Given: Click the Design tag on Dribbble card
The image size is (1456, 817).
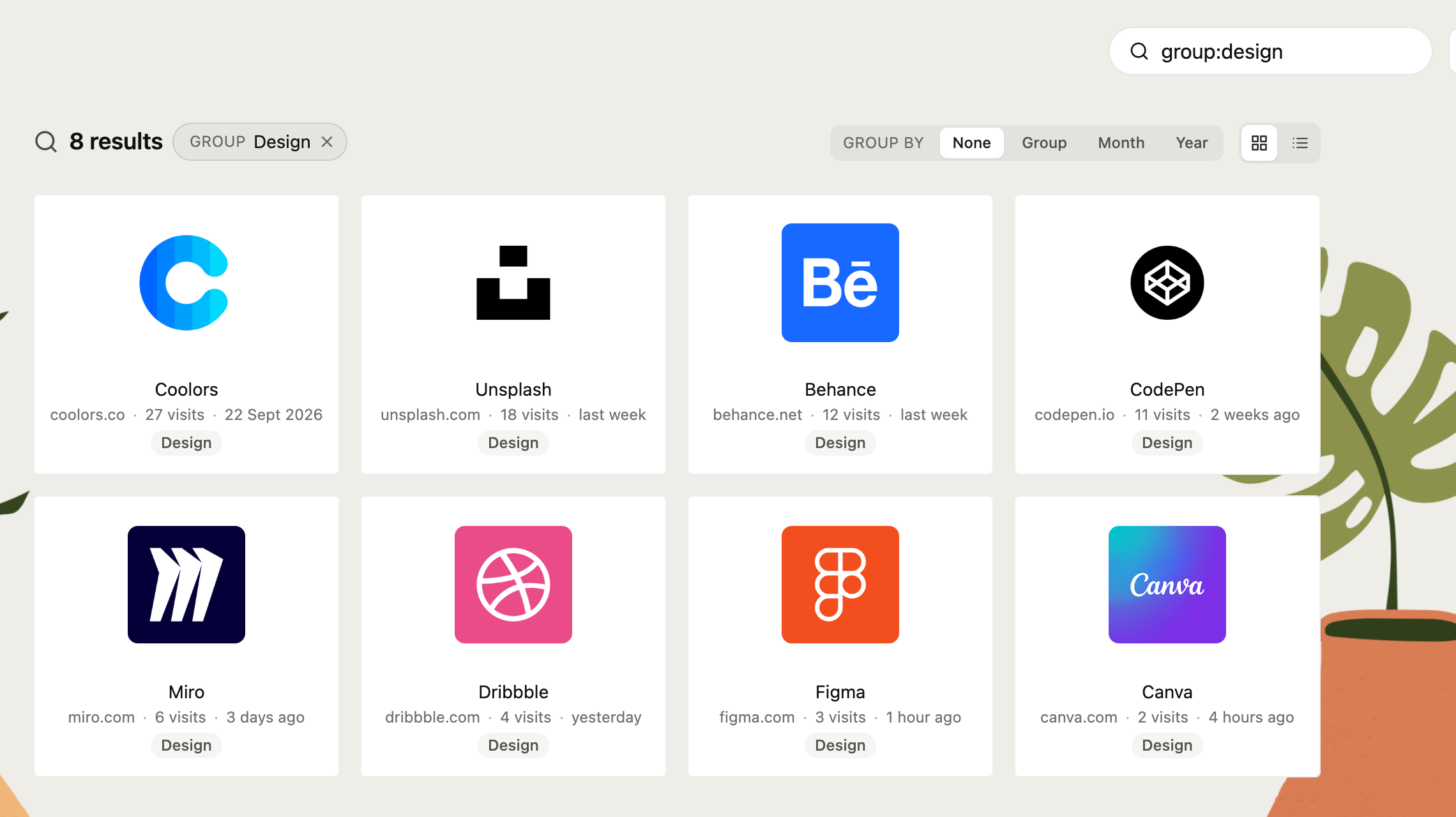Looking at the screenshot, I should pyautogui.click(x=513, y=746).
